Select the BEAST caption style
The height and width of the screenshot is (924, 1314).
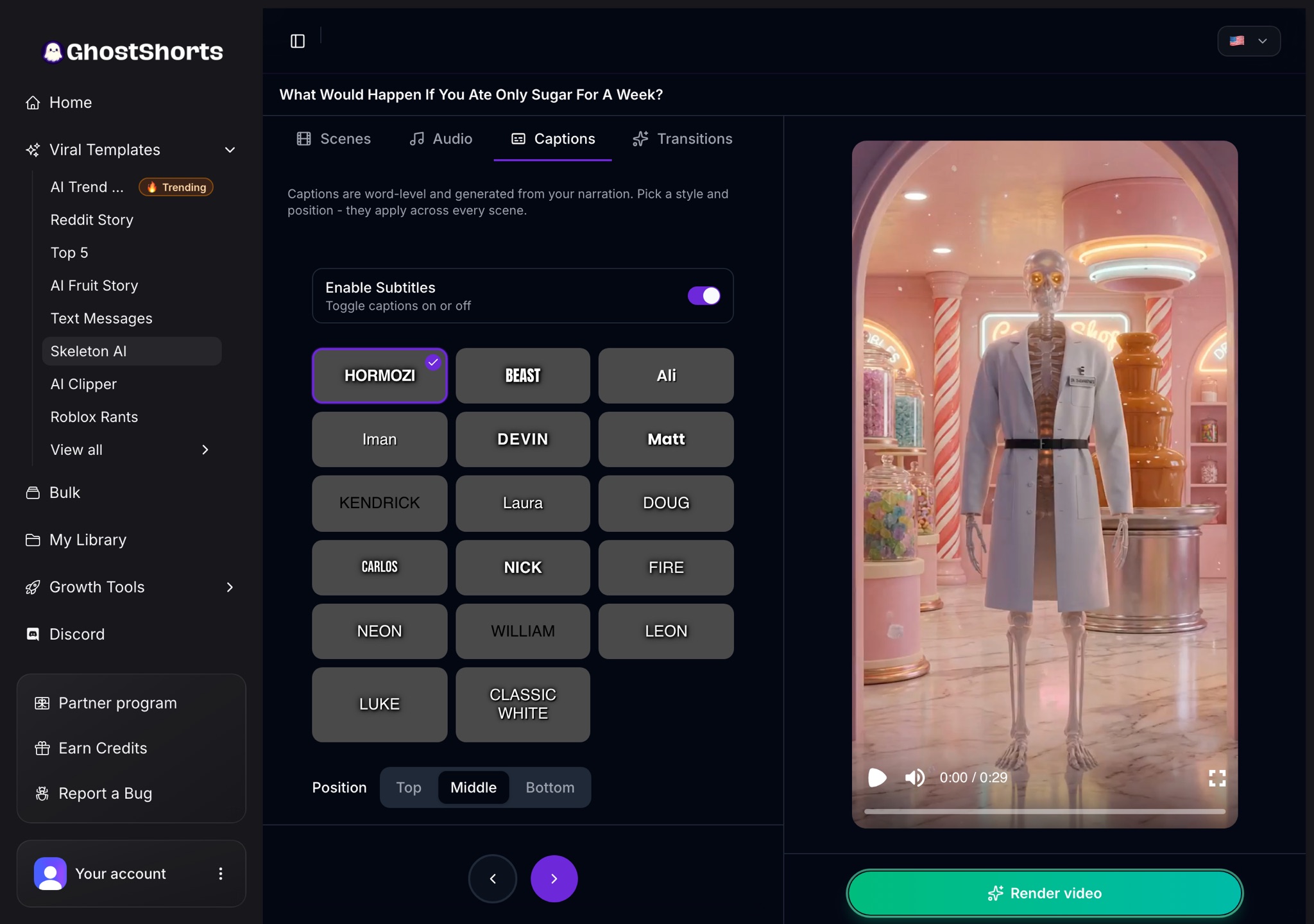(523, 376)
